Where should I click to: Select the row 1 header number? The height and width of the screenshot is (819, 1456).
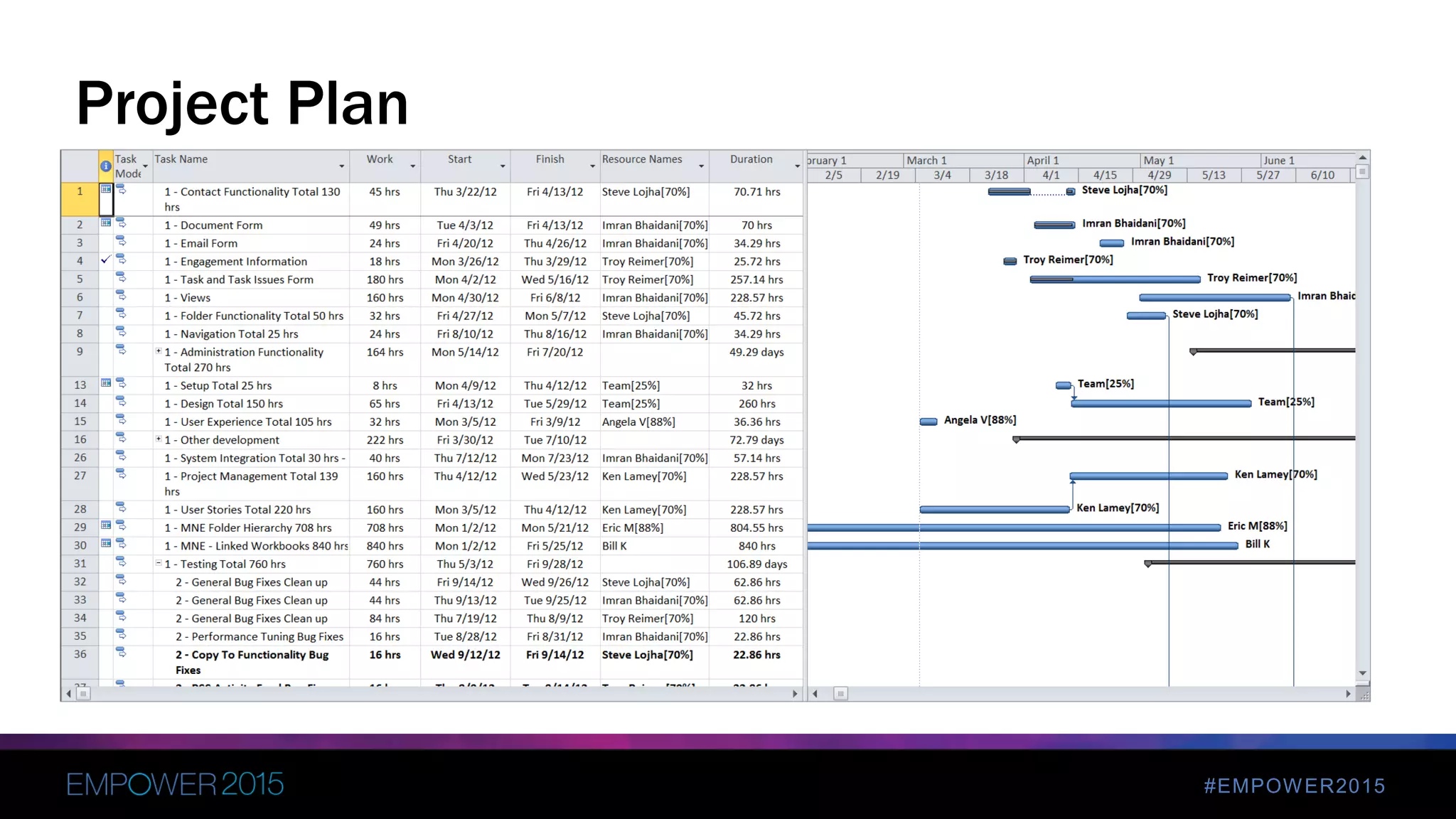(80, 199)
